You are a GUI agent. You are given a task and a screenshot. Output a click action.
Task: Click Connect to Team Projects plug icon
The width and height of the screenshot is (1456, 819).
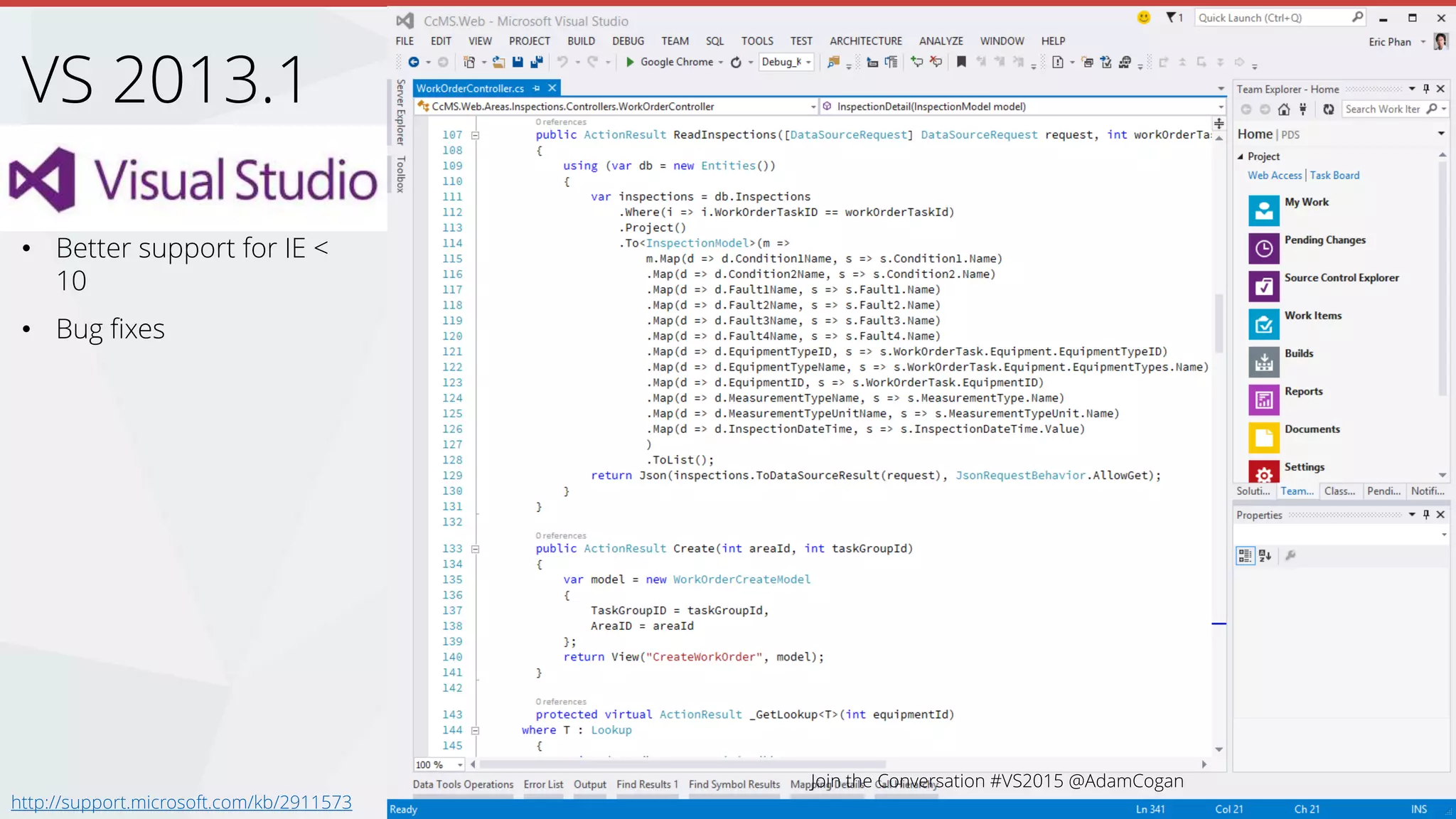(1302, 109)
